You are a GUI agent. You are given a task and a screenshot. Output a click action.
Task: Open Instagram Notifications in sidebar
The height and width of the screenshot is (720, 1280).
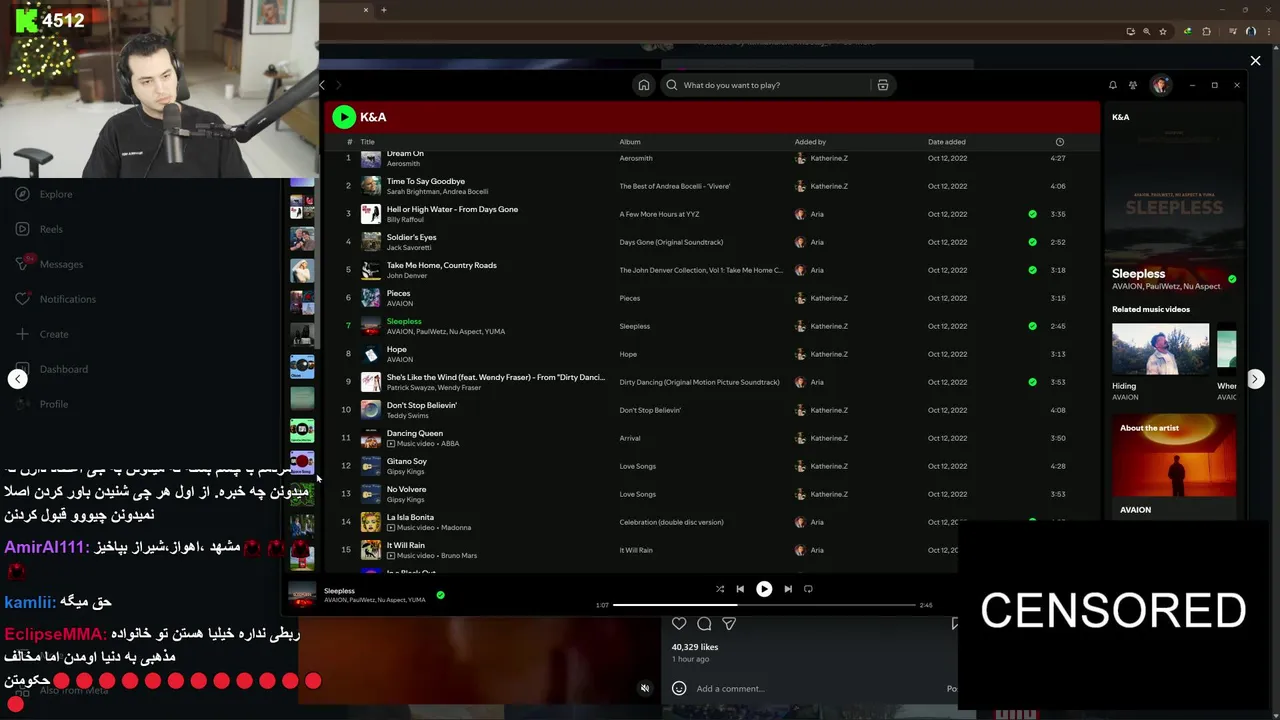57,299
